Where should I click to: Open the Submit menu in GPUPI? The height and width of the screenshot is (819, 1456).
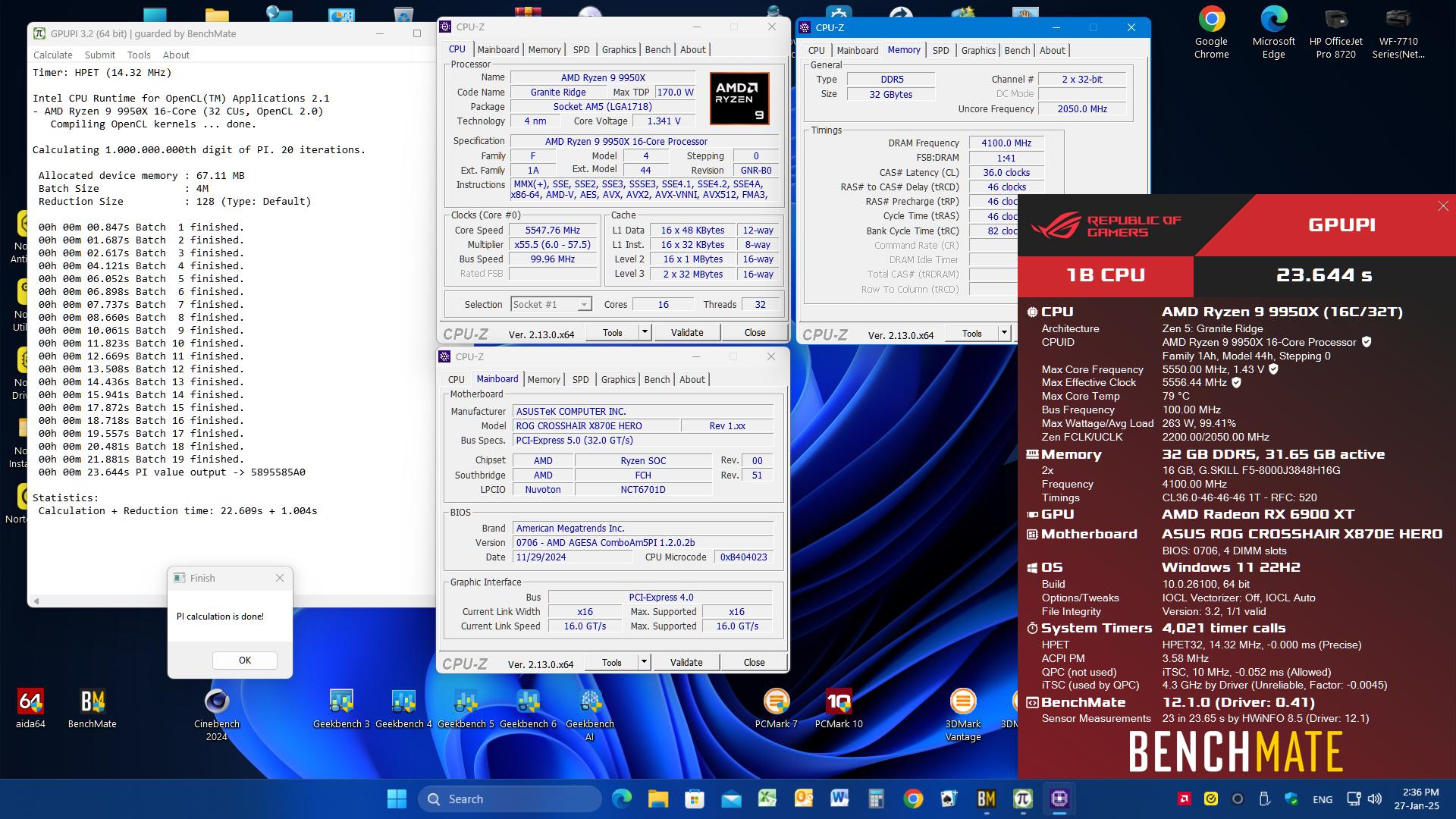[x=100, y=55]
